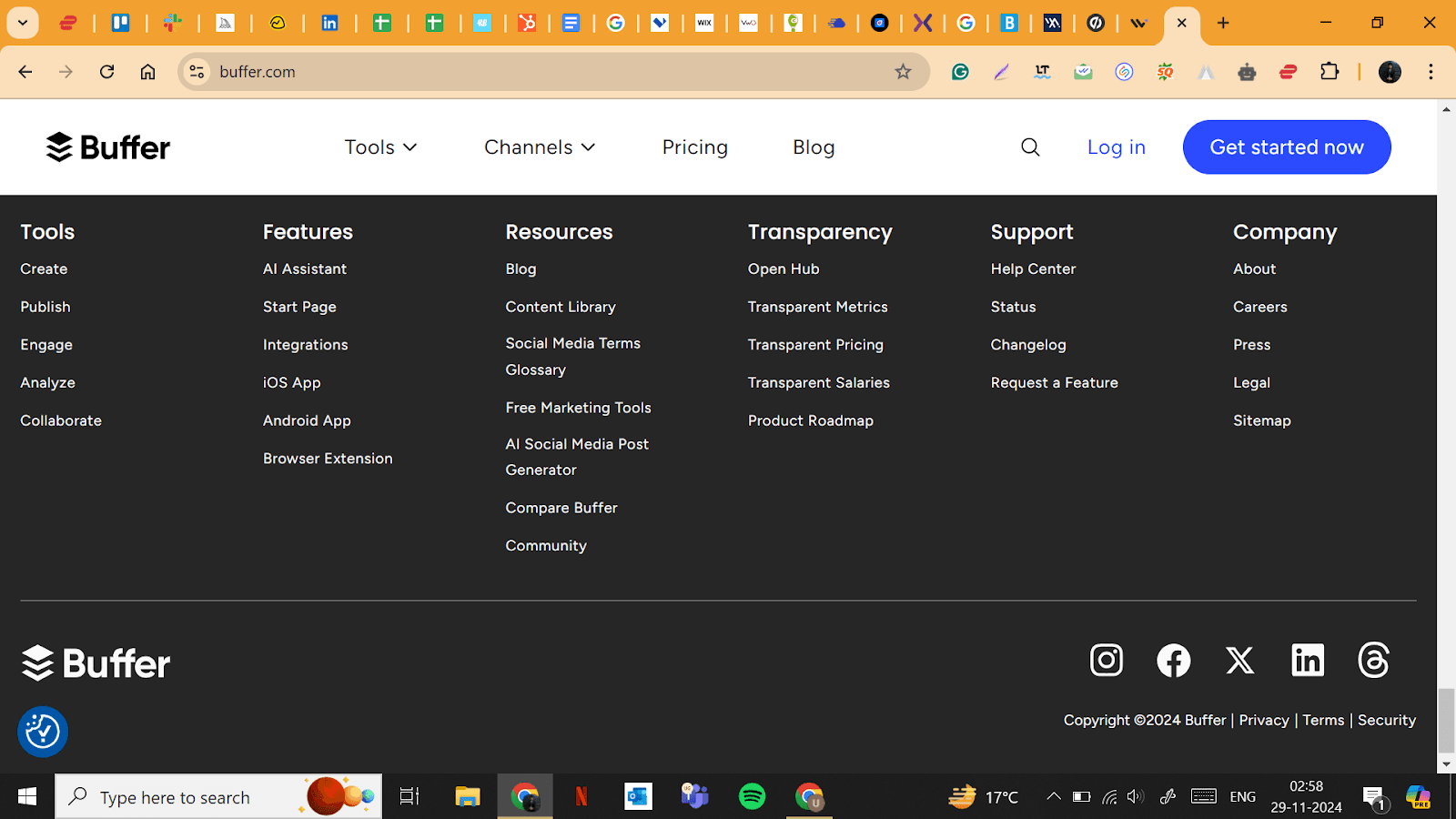Open the Extensions puzzle-piece menu

click(x=1330, y=72)
